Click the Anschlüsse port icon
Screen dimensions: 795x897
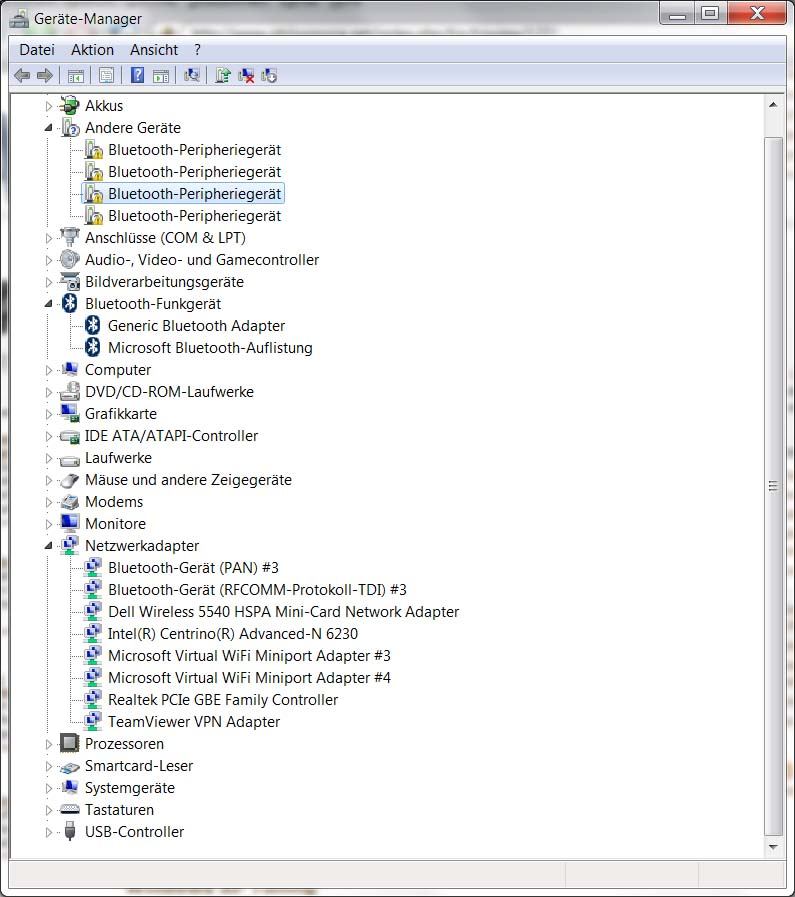click(70, 237)
